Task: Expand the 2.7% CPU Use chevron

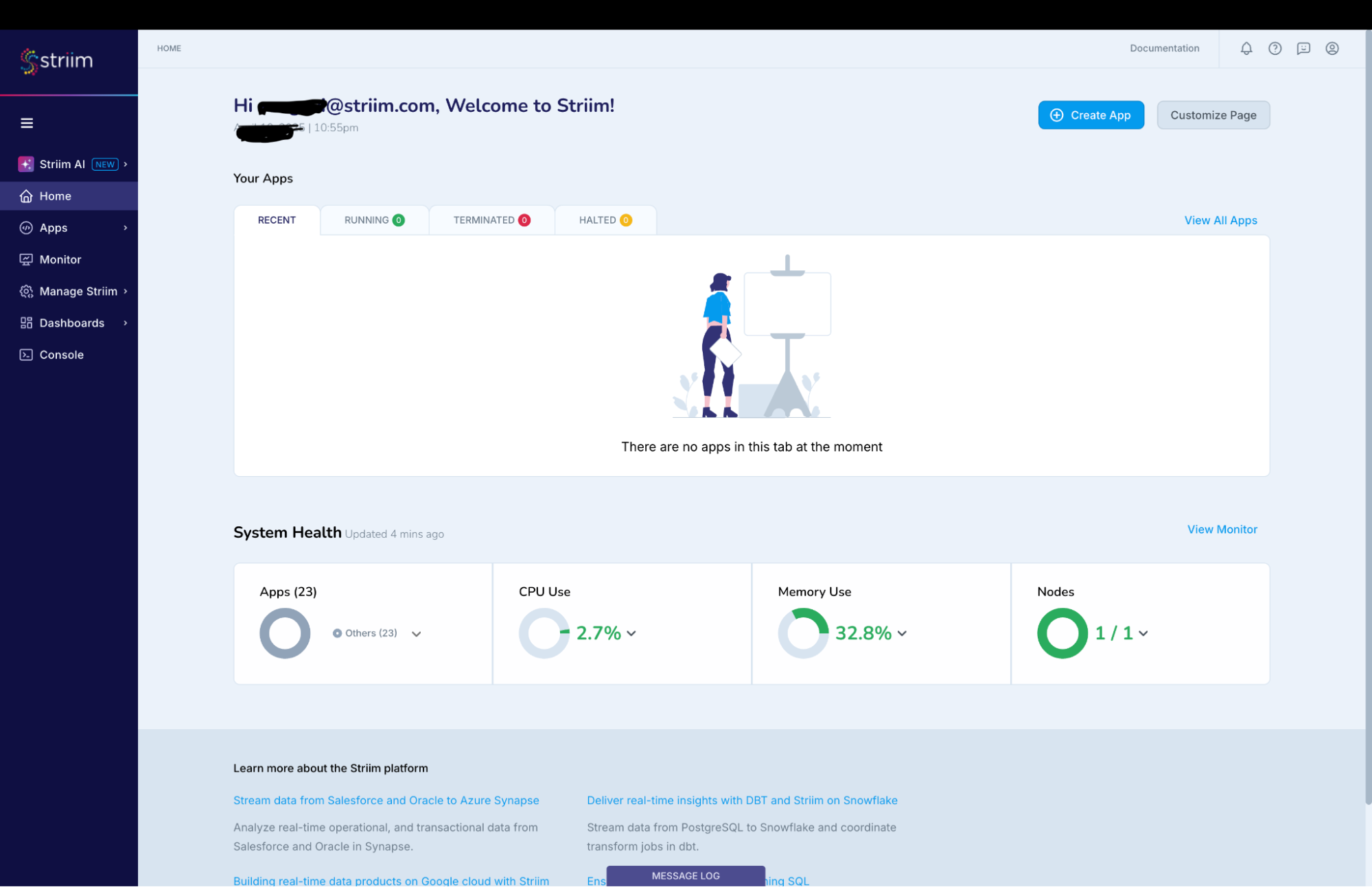Action: coord(631,633)
